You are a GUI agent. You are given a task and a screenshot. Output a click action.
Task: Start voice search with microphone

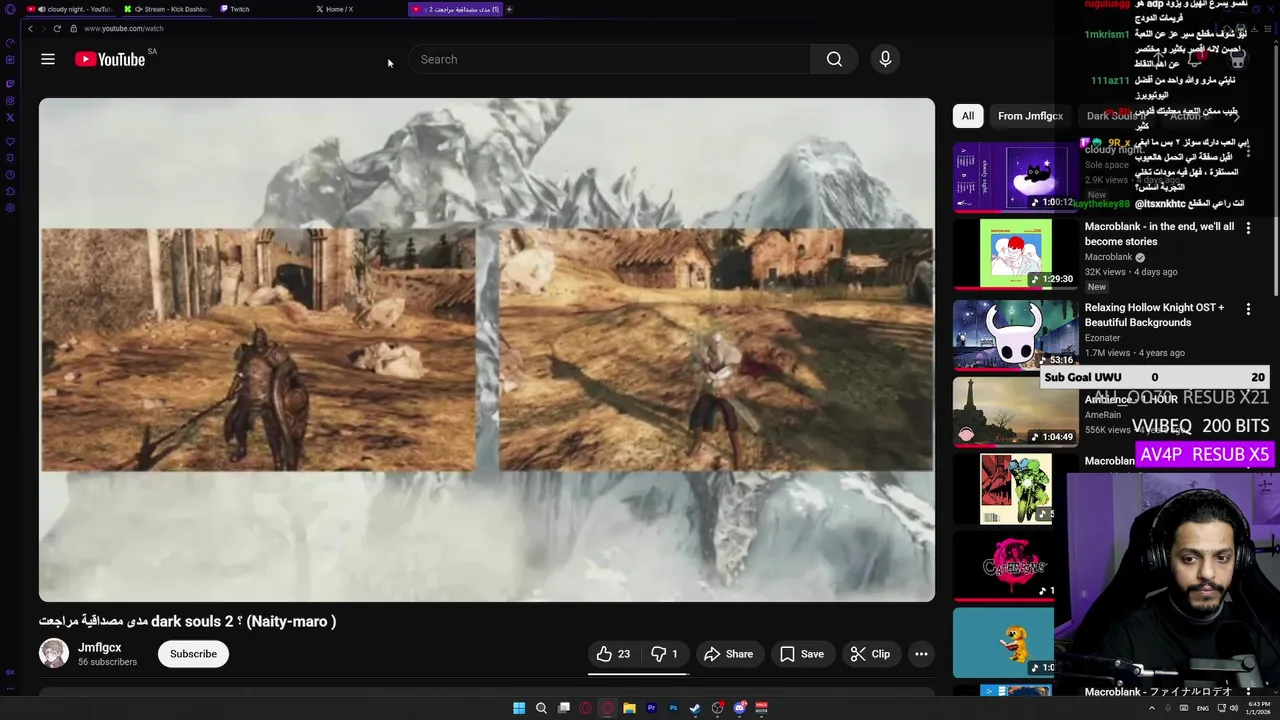885,59
